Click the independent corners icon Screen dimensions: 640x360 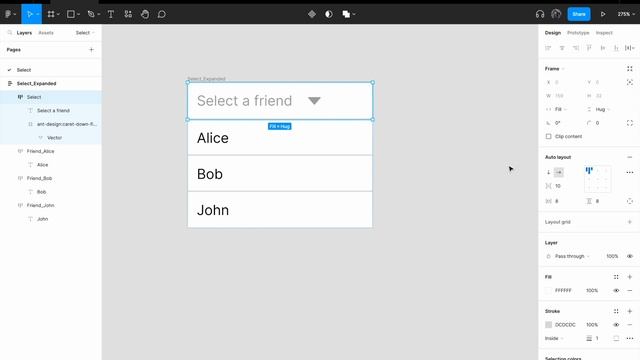(630, 123)
